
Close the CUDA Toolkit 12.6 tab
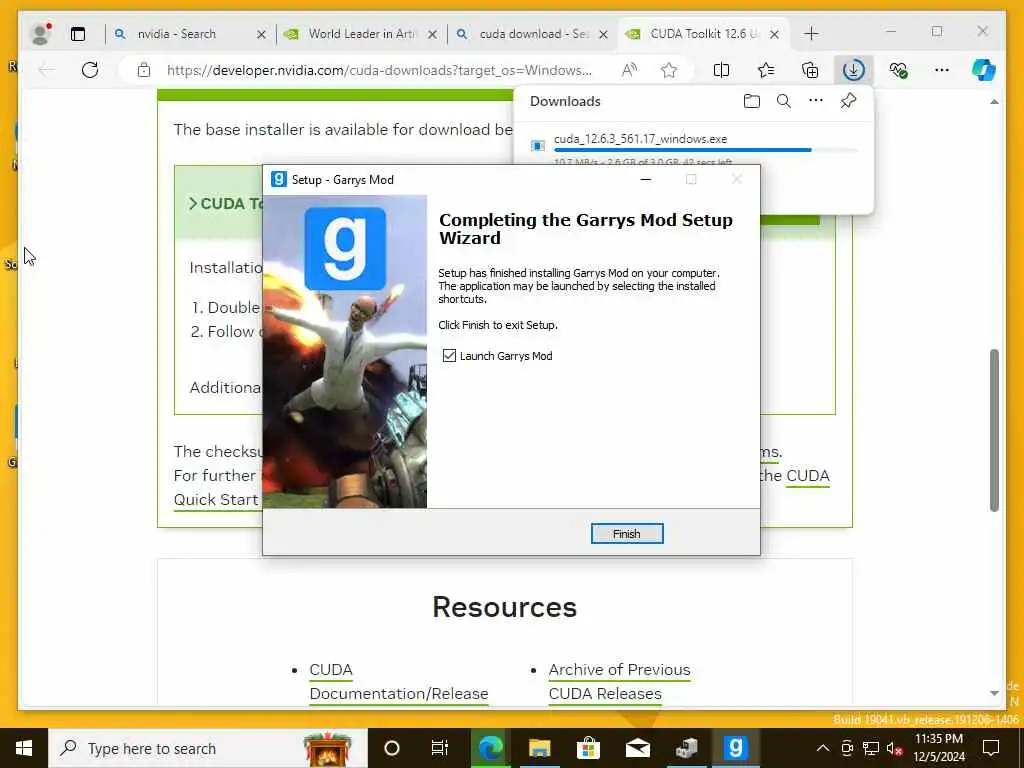(775, 34)
